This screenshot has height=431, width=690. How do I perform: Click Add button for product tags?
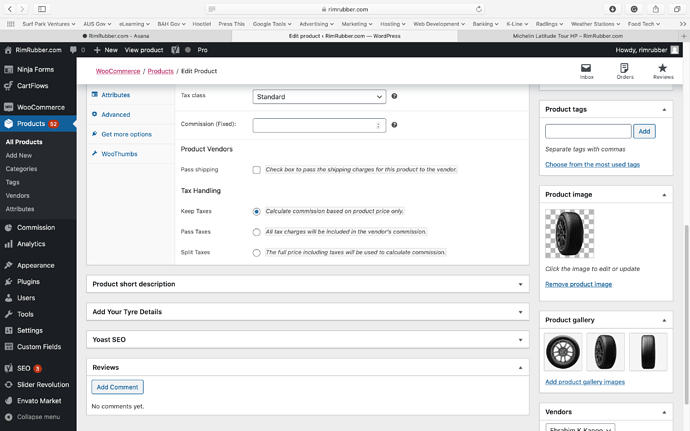[644, 131]
